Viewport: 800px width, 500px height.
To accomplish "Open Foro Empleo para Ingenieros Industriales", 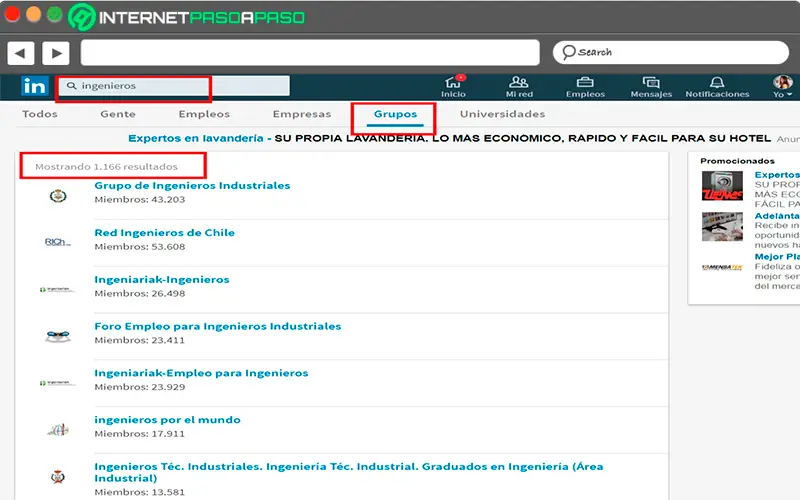I will [x=218, y=326].
